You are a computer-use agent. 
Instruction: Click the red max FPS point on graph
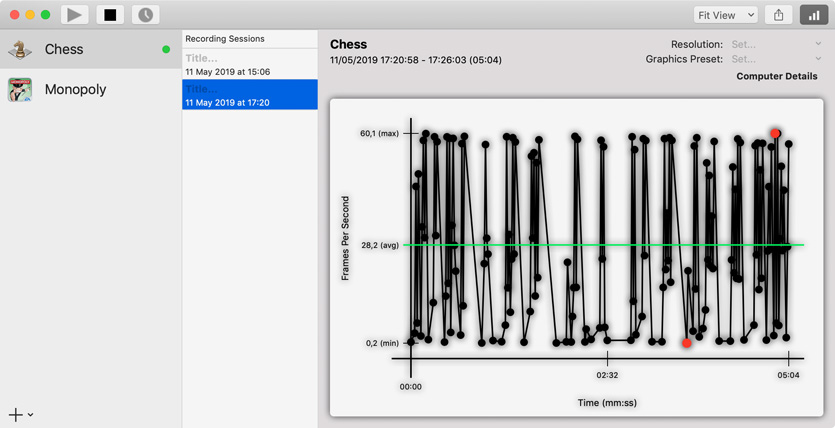775,133
